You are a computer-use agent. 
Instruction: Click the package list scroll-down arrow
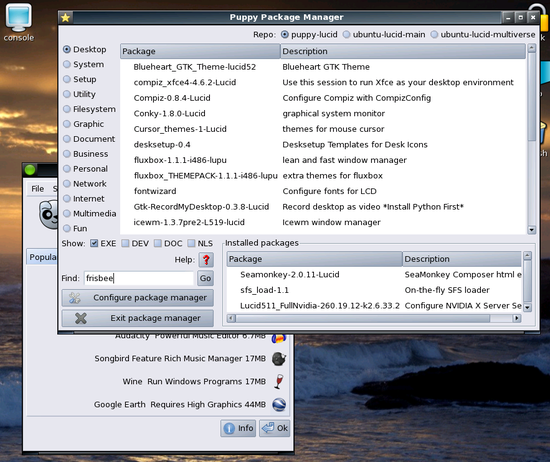tap(532, 230)
